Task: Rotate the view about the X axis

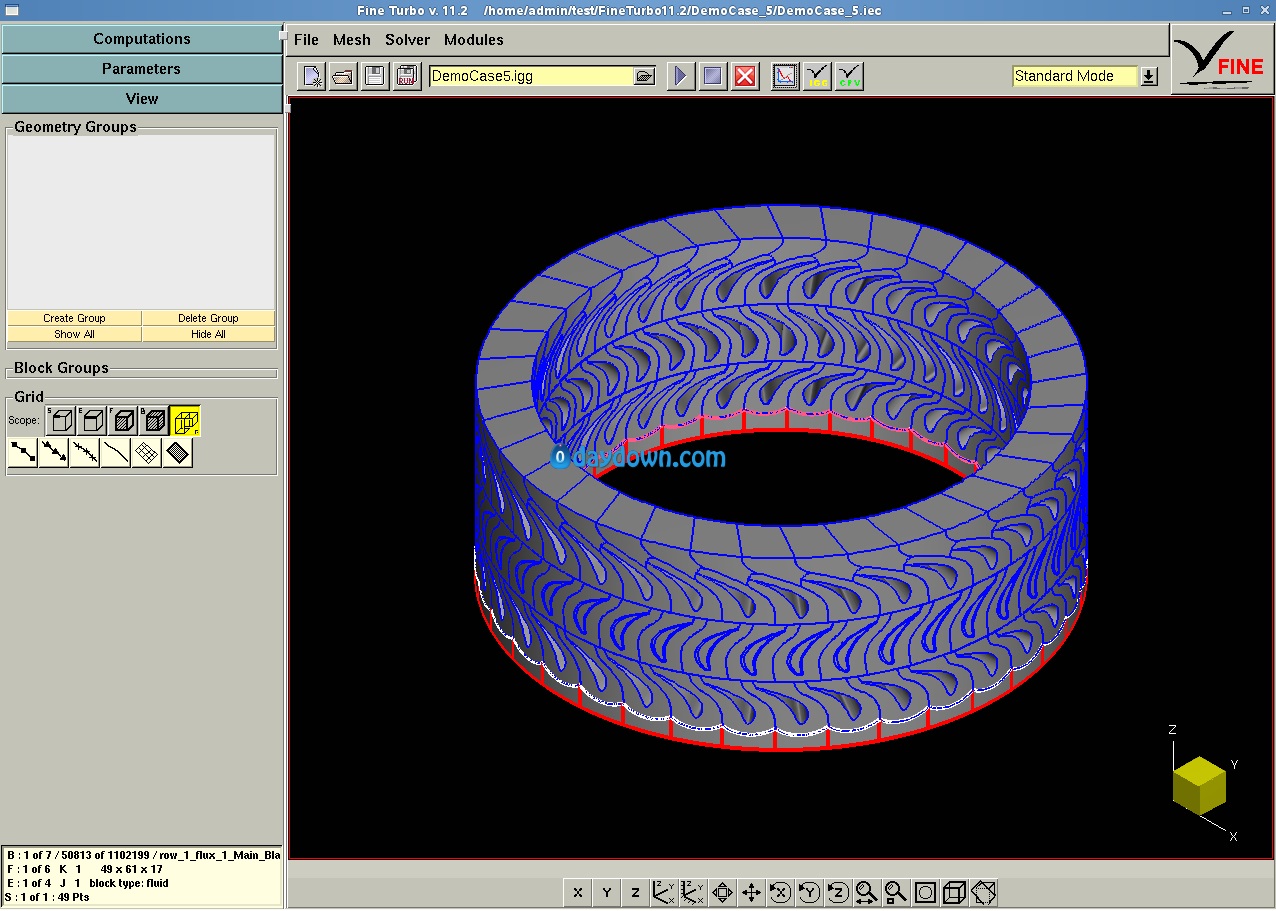Action: click(780, 893)
